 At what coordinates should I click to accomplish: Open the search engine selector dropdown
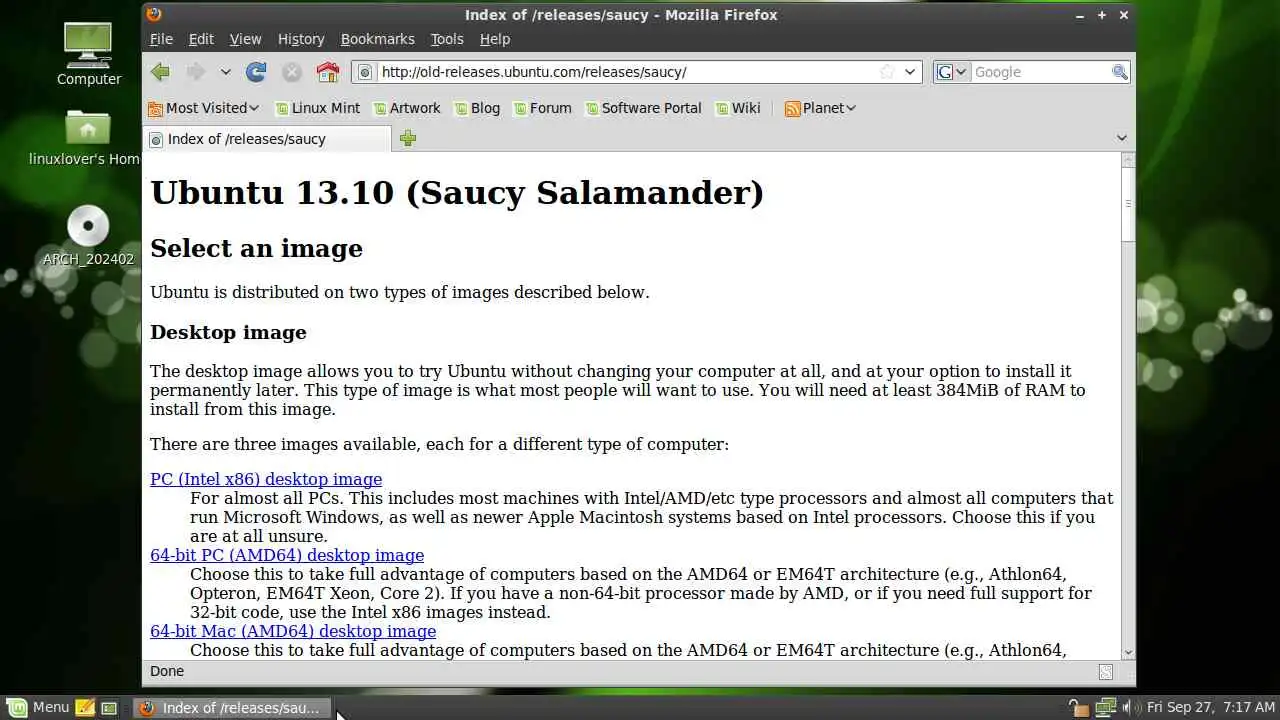[952, 72]
